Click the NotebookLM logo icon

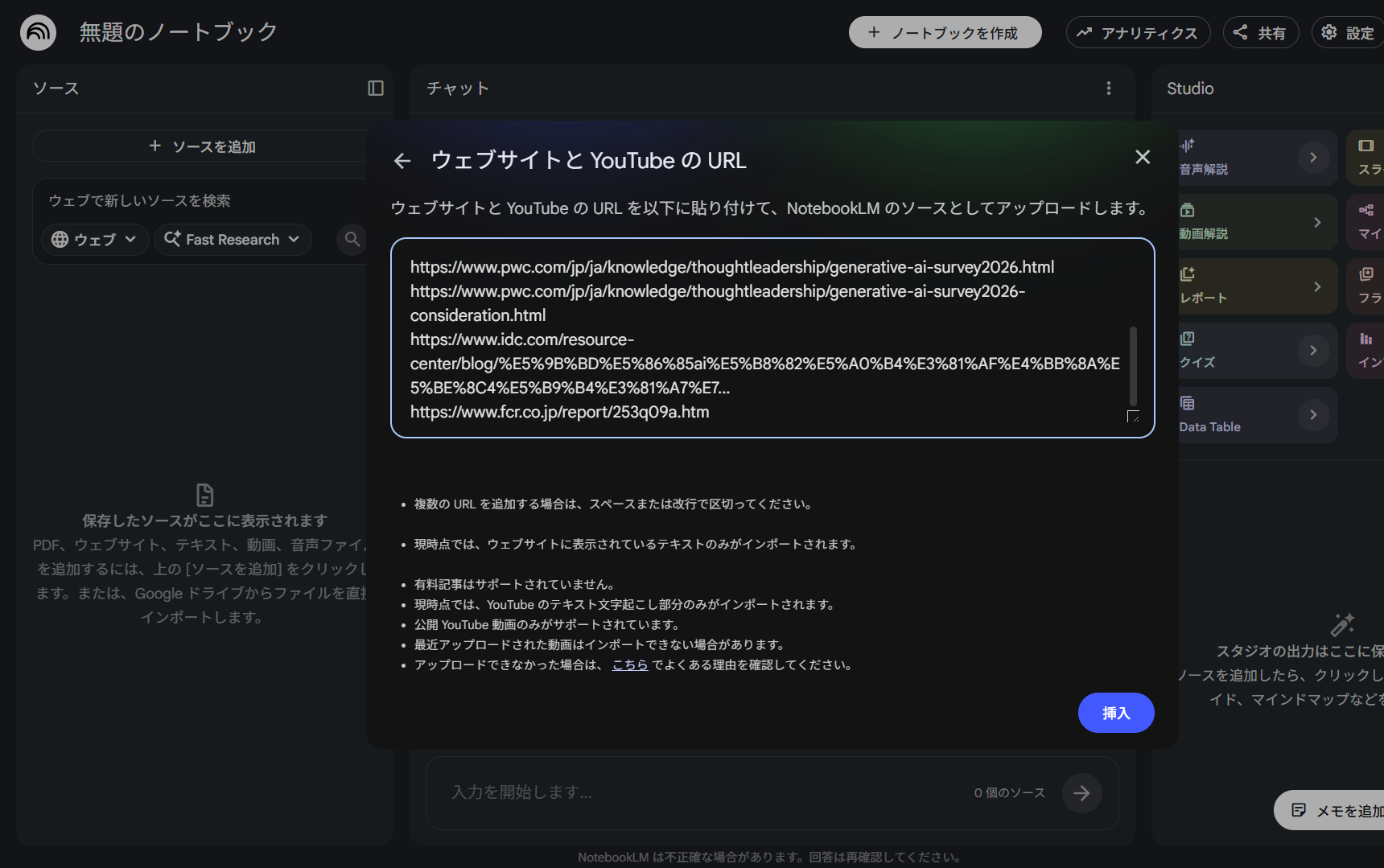tap(38, 32)
